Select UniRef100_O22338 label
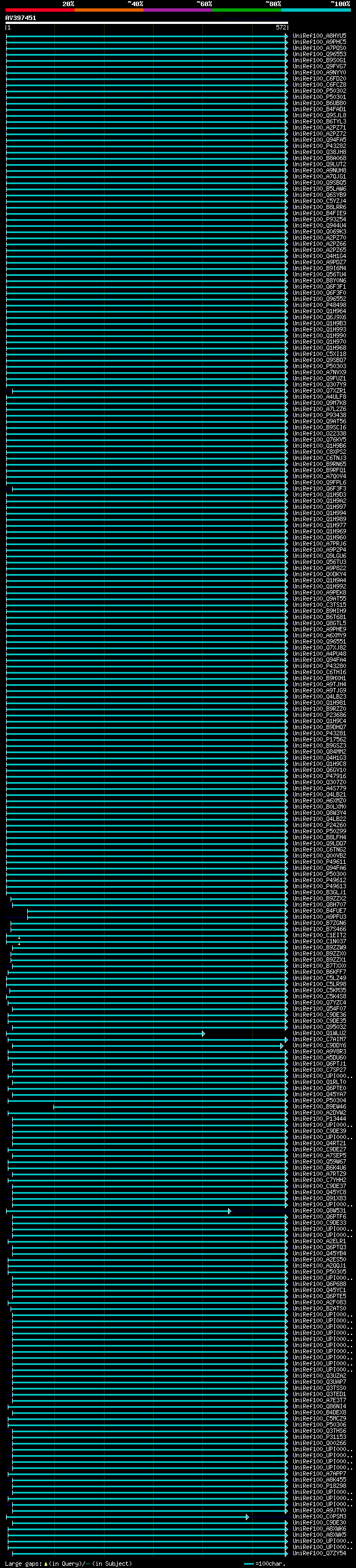Viewport: 356px width, 1568px height. tap(319, 433)
